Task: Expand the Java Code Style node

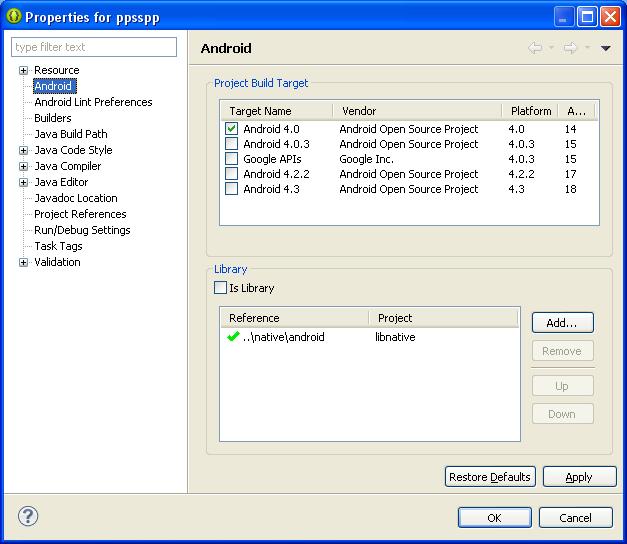Action: click(x=23, y=150)
